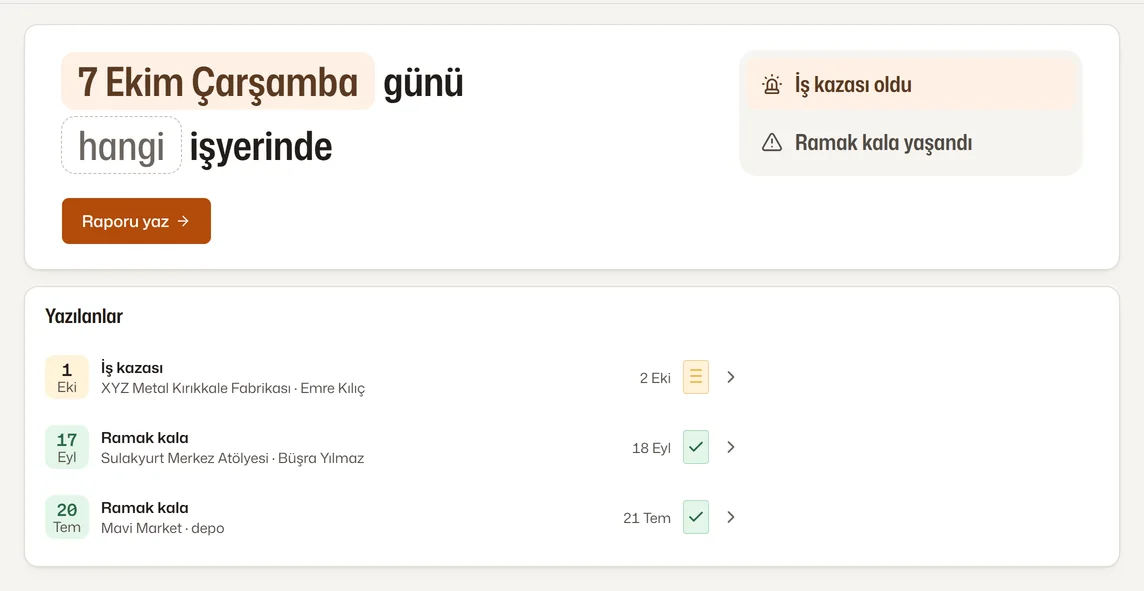Click the Yazılanlar section heading
The image size is (1144, 591).
coord(84,316)
